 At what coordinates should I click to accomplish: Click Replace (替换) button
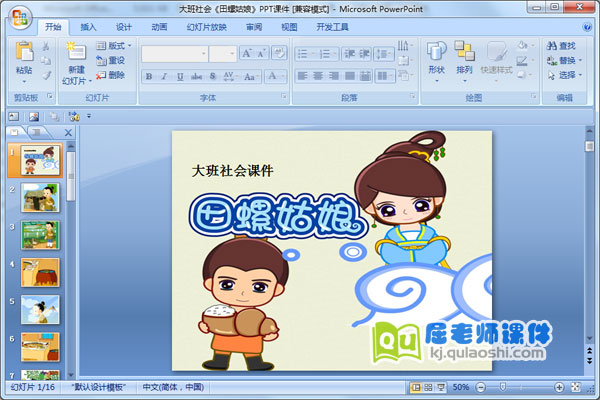click(x=562, y=60)
